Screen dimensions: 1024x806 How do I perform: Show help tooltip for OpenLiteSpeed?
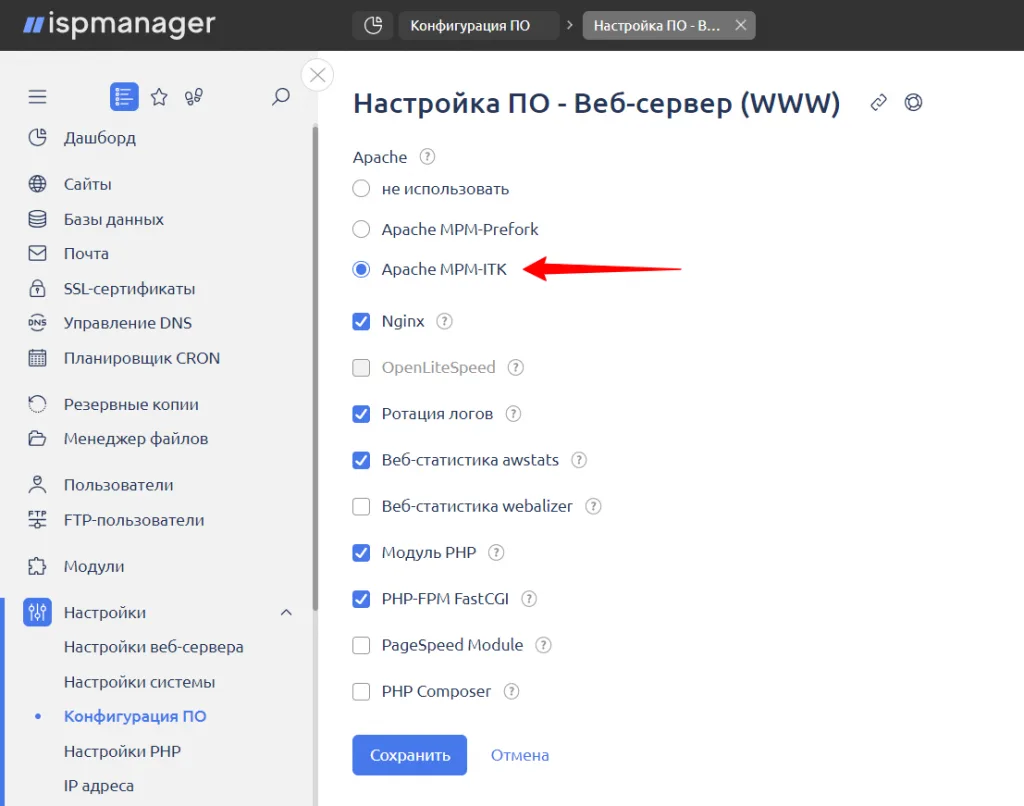coord(515,368)
